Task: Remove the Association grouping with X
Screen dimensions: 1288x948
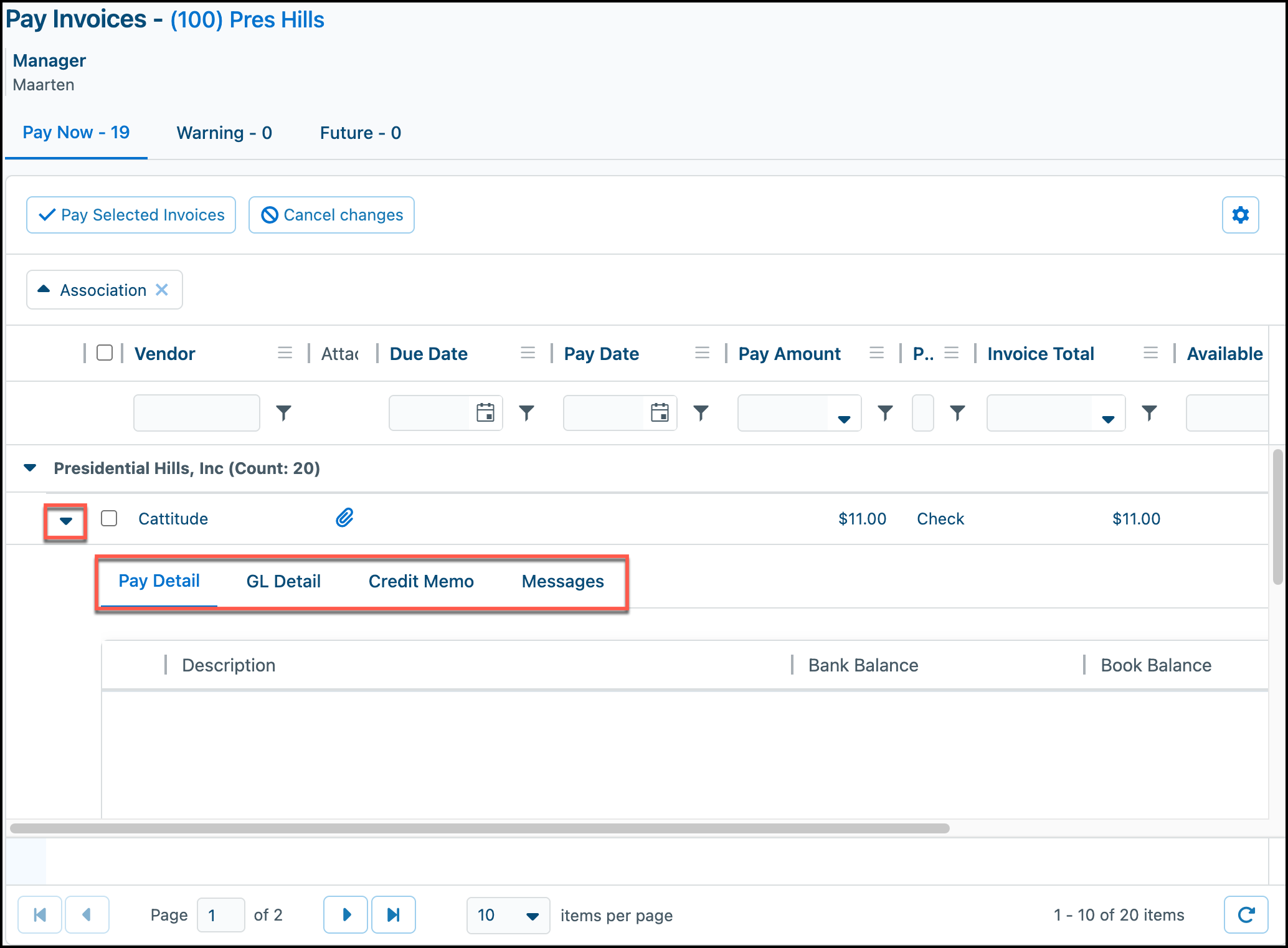Action: [x=162, y=290]
